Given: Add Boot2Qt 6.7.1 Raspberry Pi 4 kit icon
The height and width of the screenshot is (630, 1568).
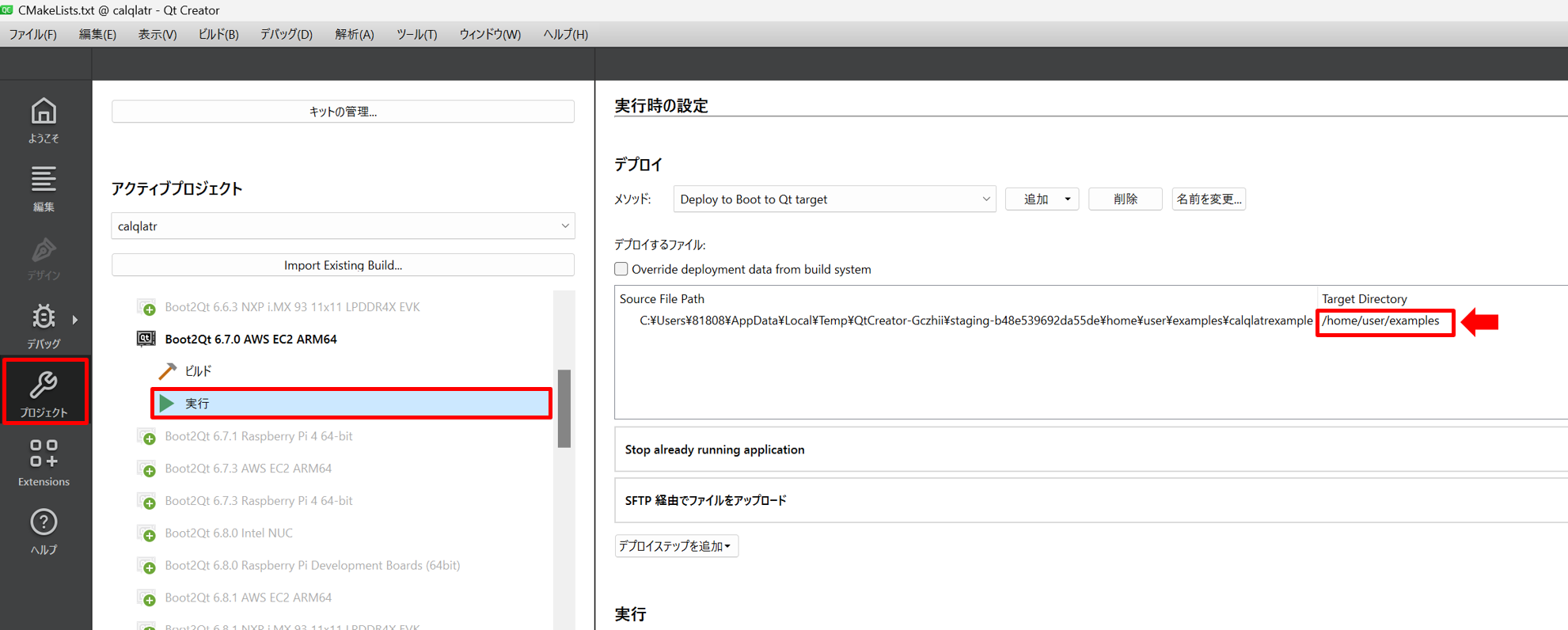Looking at the screenshot, I should point(147,437).
